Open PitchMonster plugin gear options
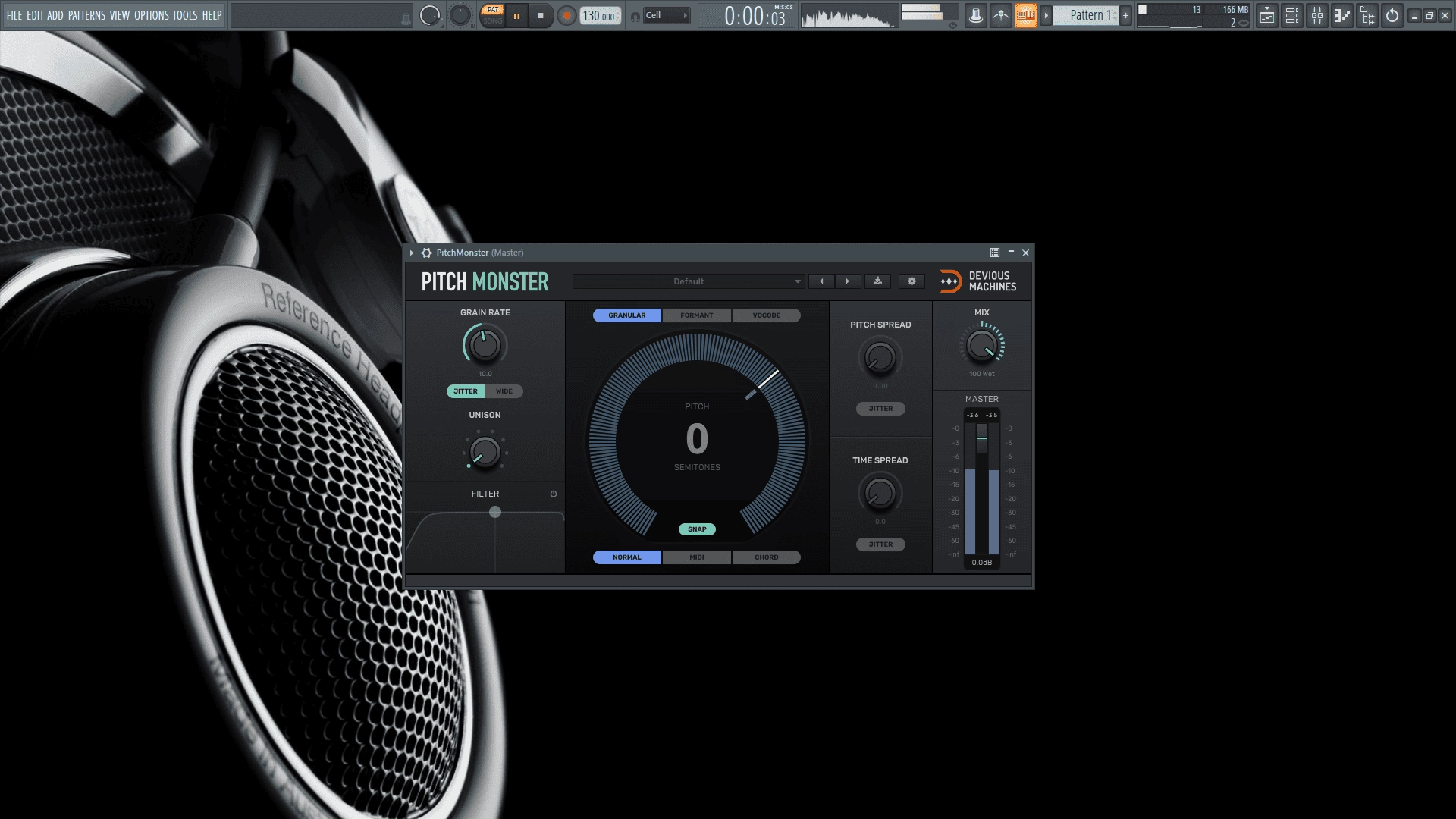 click(426, 253)
